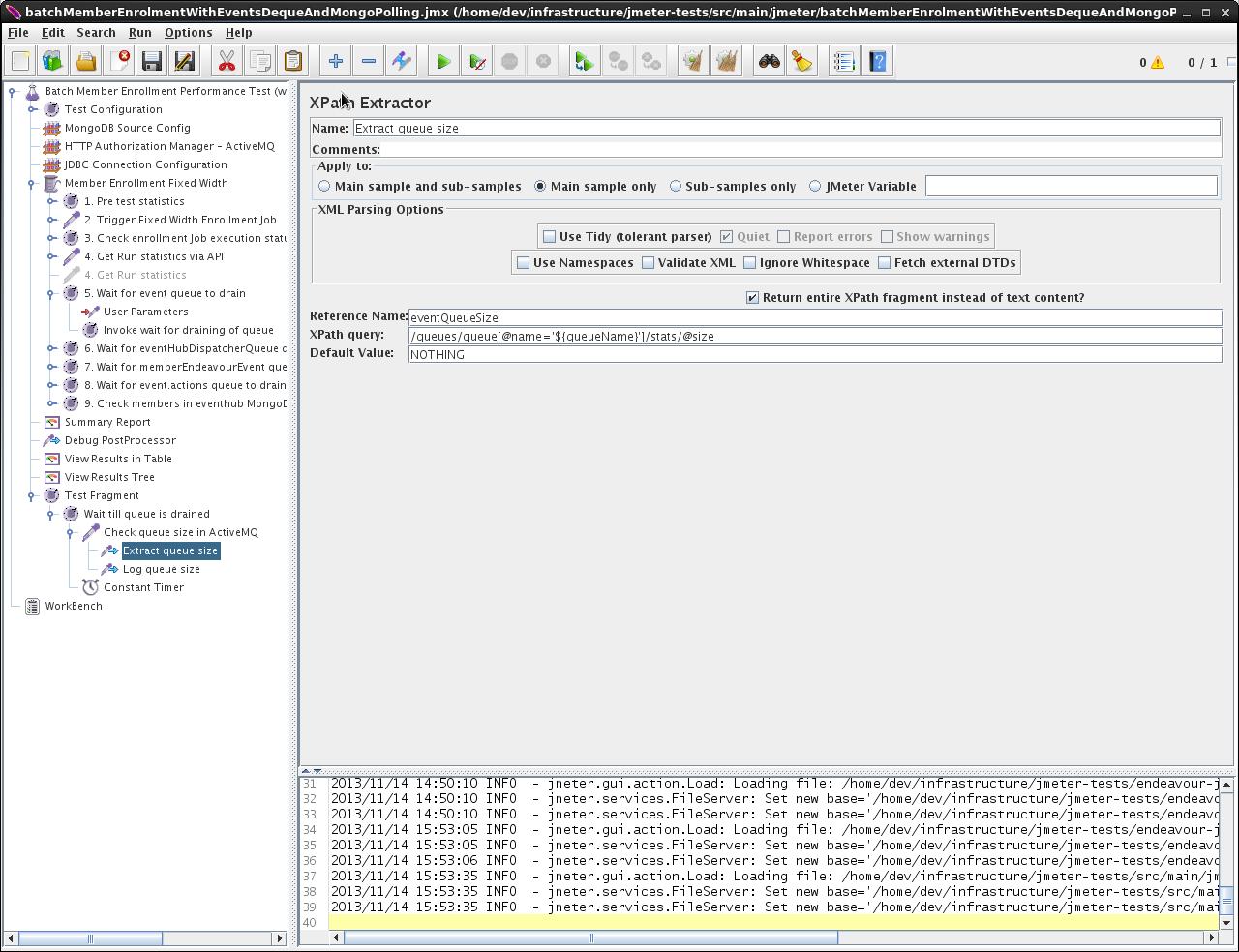Screen dimensions: 1239x952
Task: Select the Summary Report listener
Action: pyautogui.click(x=107, y=422)
